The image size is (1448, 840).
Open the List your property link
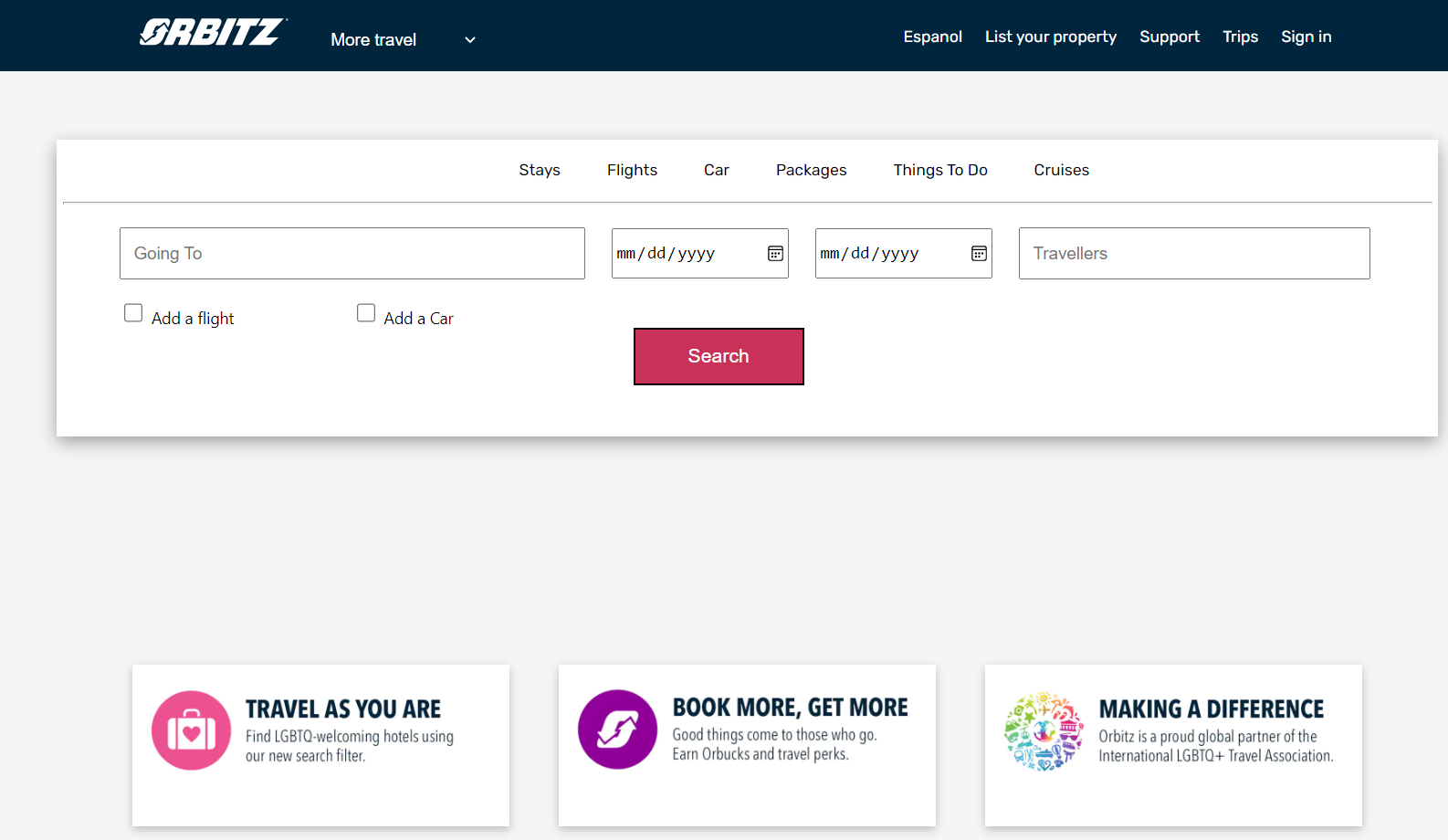pos(1050,37)
